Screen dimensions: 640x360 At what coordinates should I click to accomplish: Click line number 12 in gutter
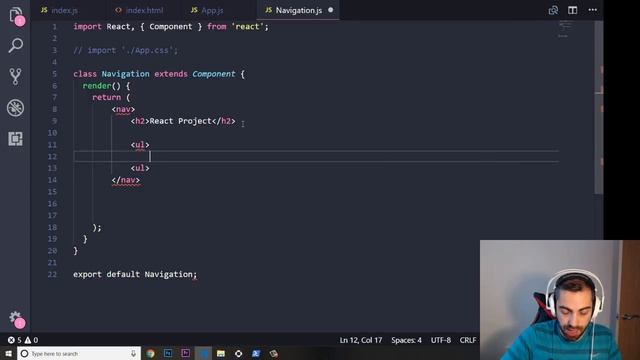[x=52, y=157]
